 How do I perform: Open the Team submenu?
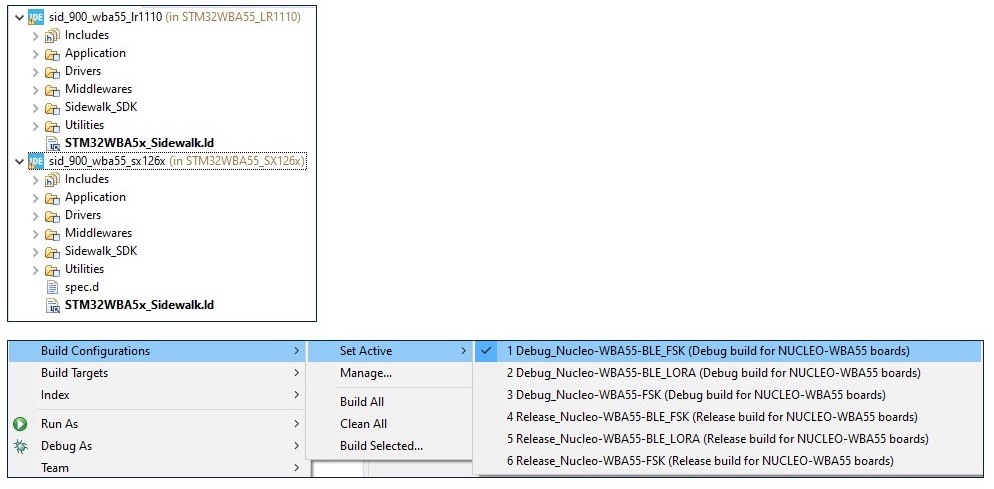click(158, 468)
